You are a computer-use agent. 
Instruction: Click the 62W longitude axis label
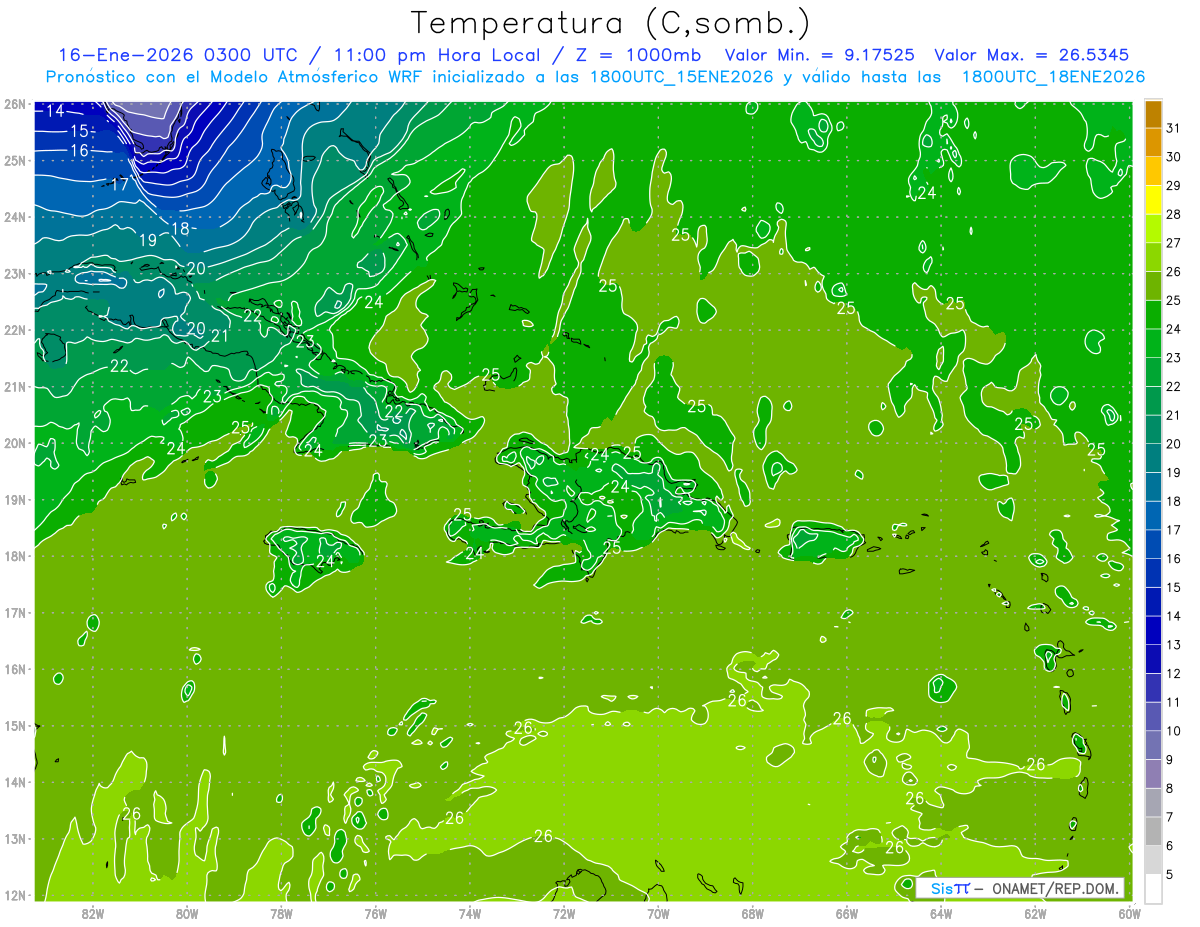point(1035,914)
